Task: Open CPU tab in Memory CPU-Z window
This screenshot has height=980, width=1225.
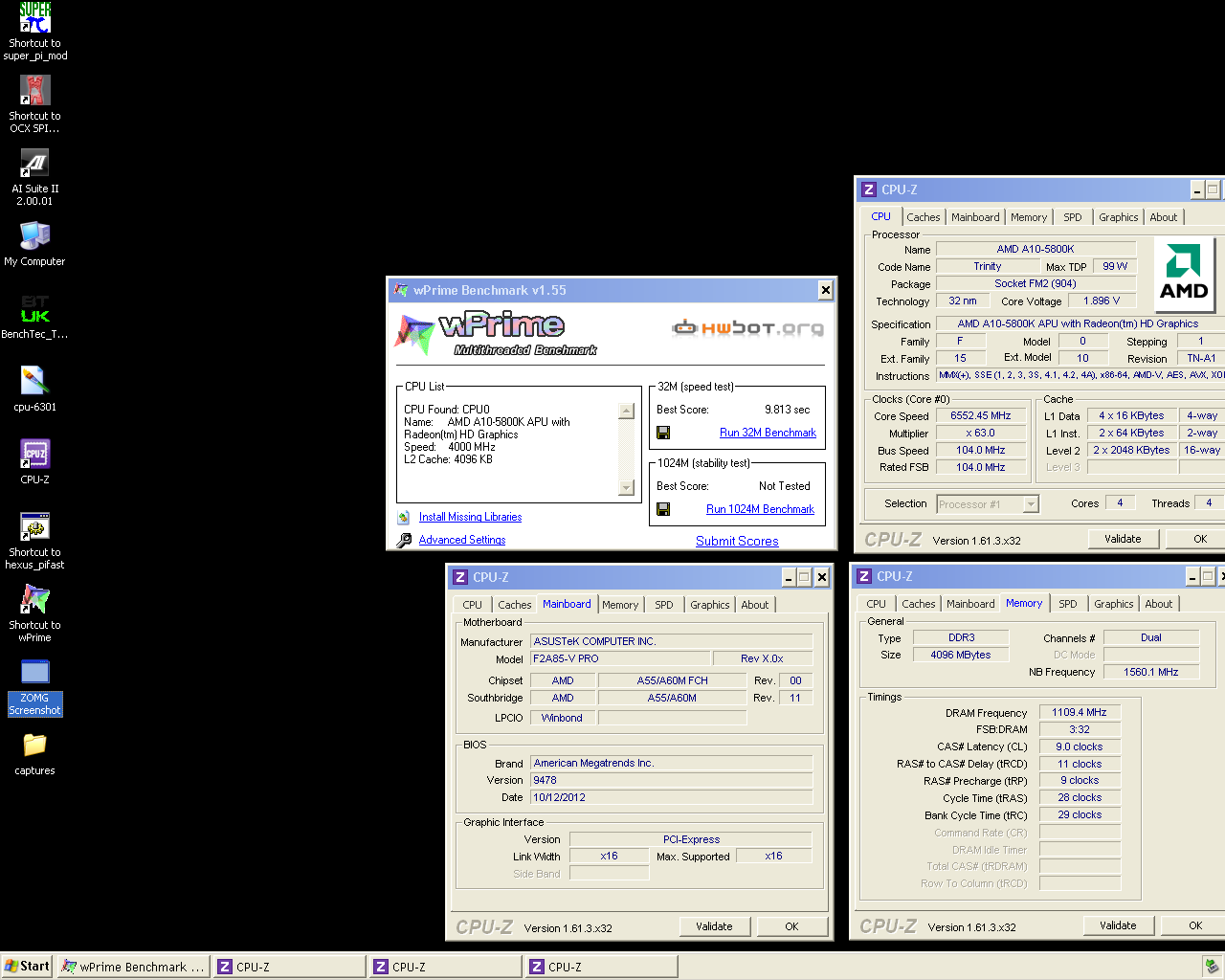Action: coord(877,604)
